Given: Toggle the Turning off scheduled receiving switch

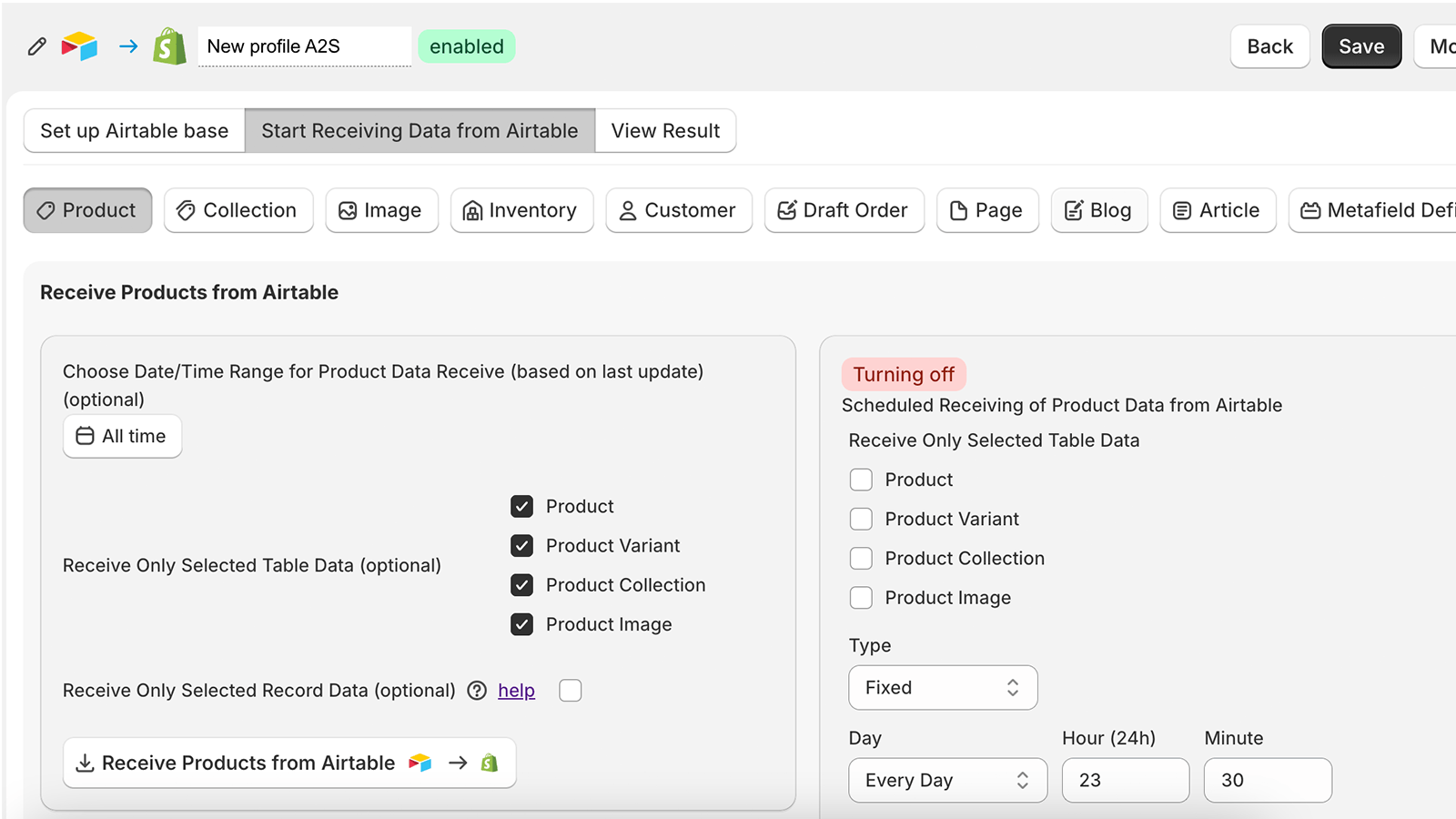Looking at the screenshot, I should tap(904, 374).
